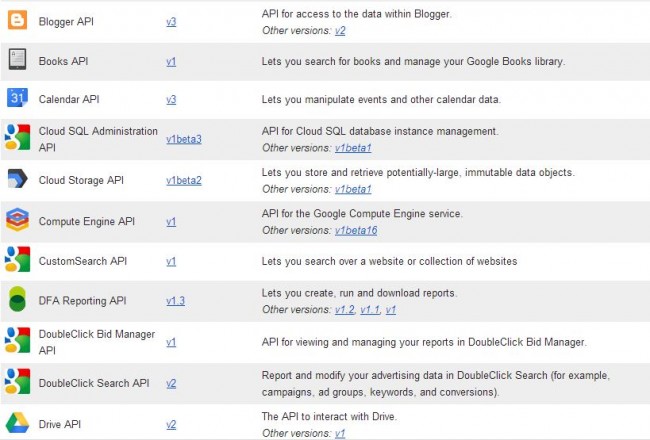This screenshot has height=440, width=650.
Task: Click the Calendar API 31 icon
Action: click(x=17, y=97)
